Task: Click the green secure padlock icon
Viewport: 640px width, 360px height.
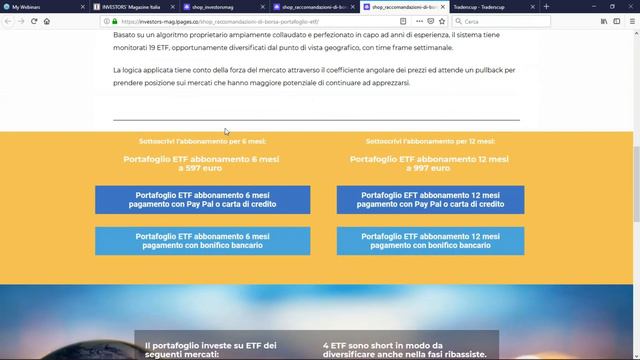Action: pos(115,21)
